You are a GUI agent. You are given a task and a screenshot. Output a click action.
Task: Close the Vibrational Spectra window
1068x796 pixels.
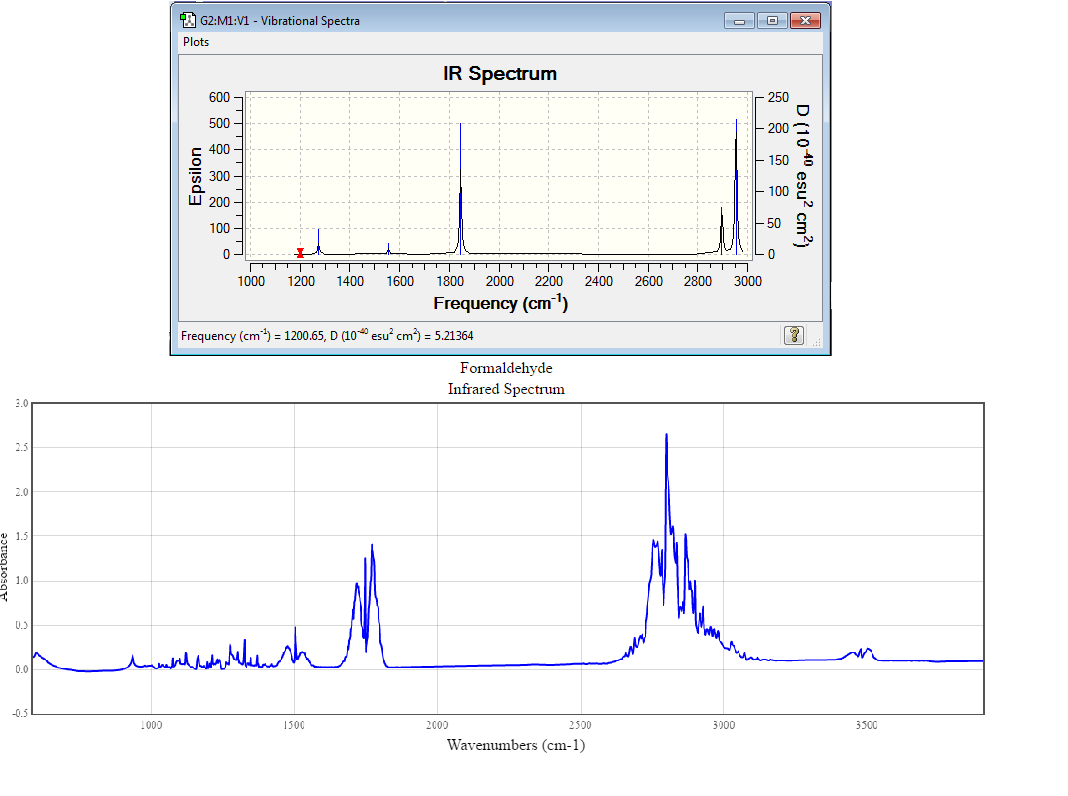coord(804,20)
